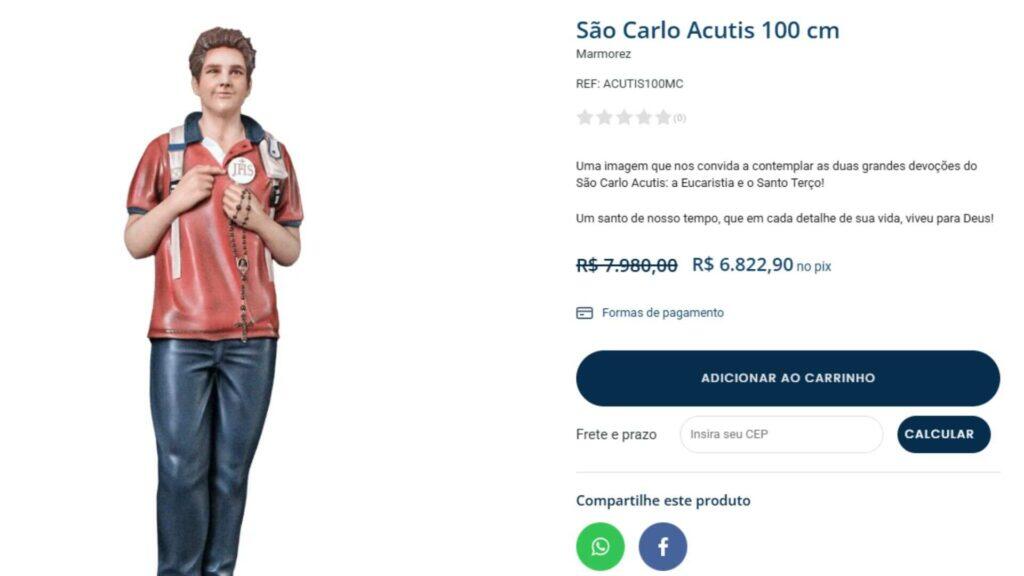Image resolution: width=1024 pixels, height=576 pixels.
Task: Click the credit card payment icon
Action: pyautogui.click(x=584, y=313)
